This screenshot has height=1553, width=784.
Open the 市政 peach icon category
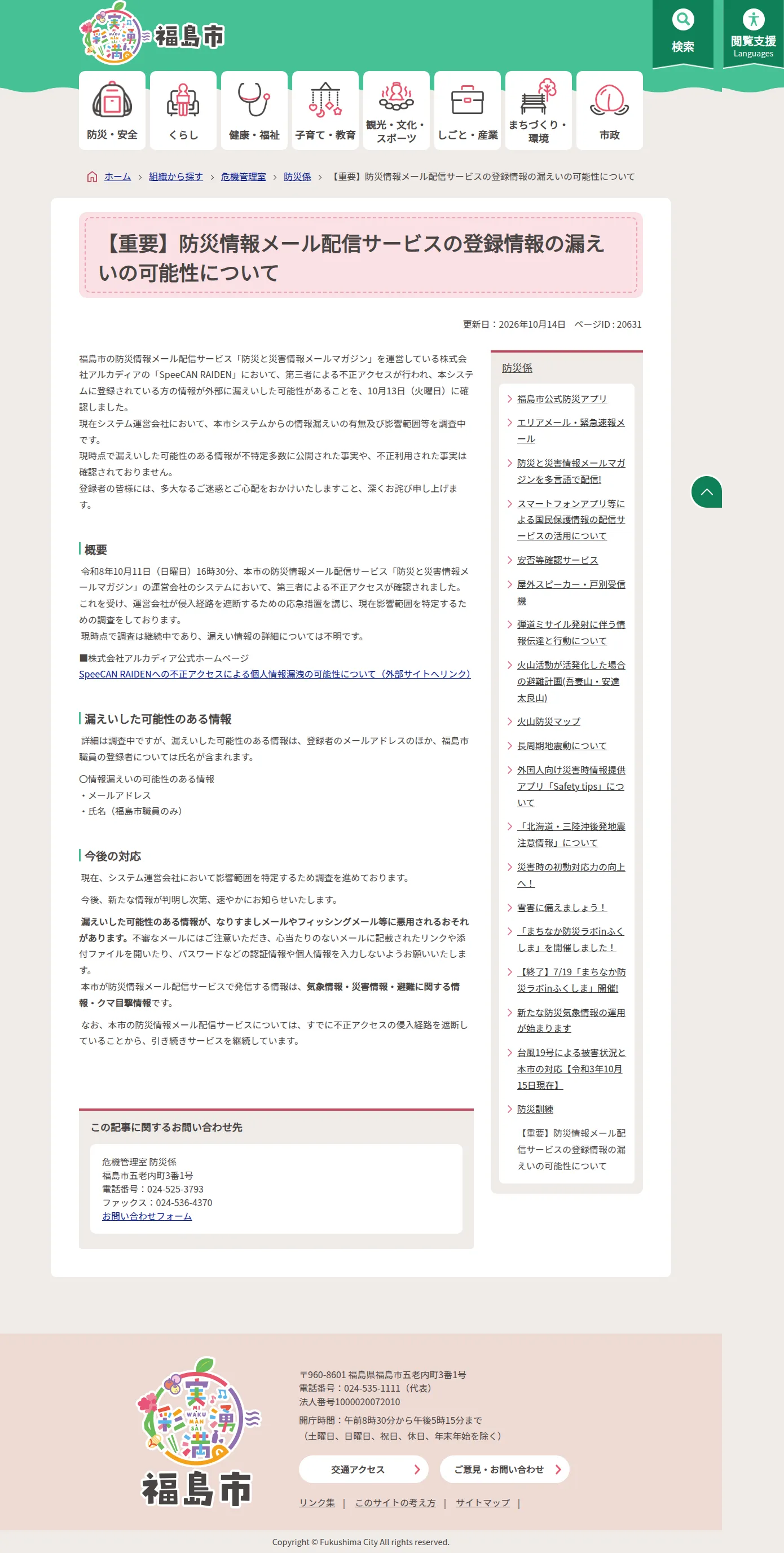(x=610, y=111)
